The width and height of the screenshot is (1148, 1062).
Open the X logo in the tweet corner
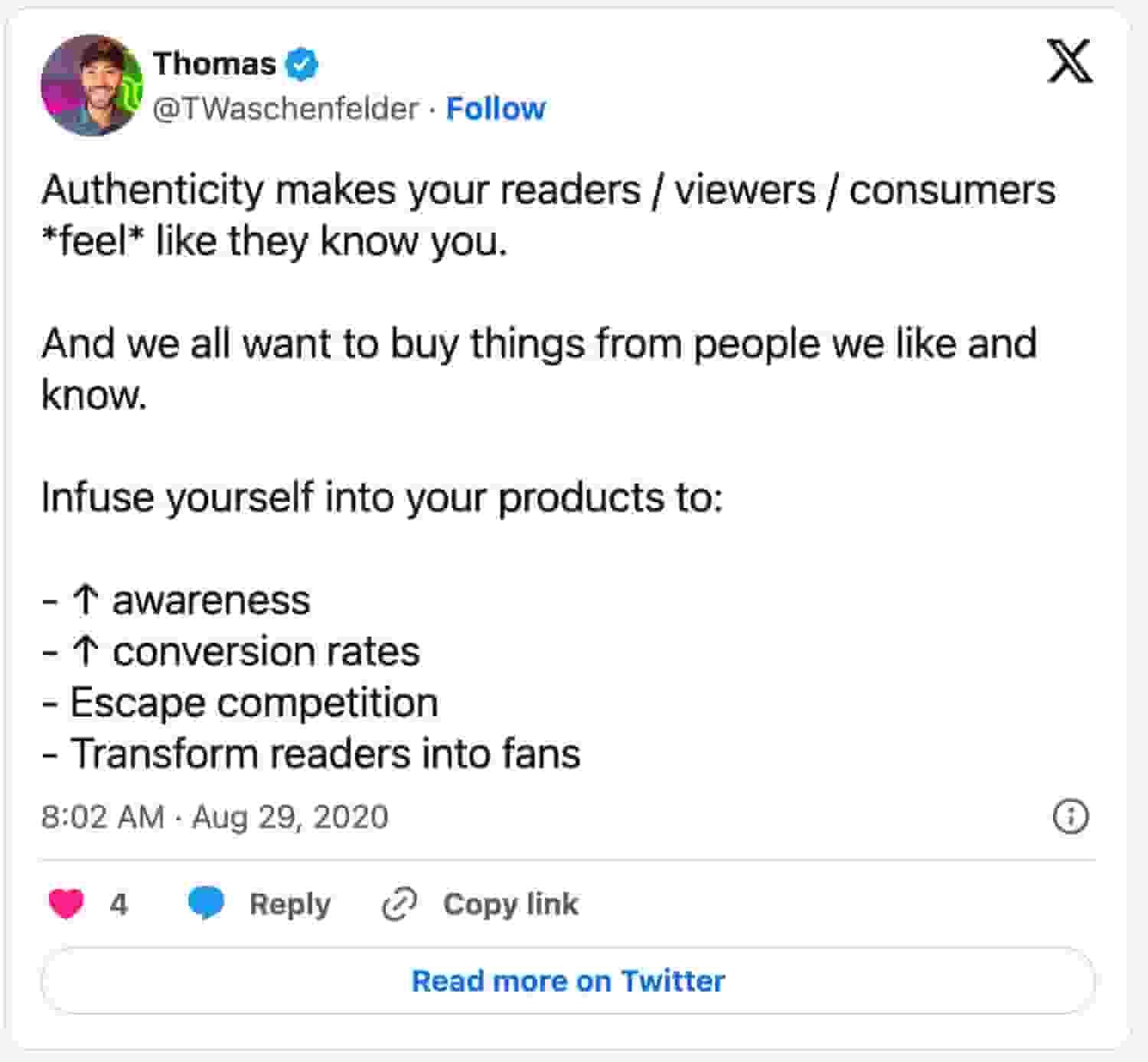click(x=1069, y=61)
